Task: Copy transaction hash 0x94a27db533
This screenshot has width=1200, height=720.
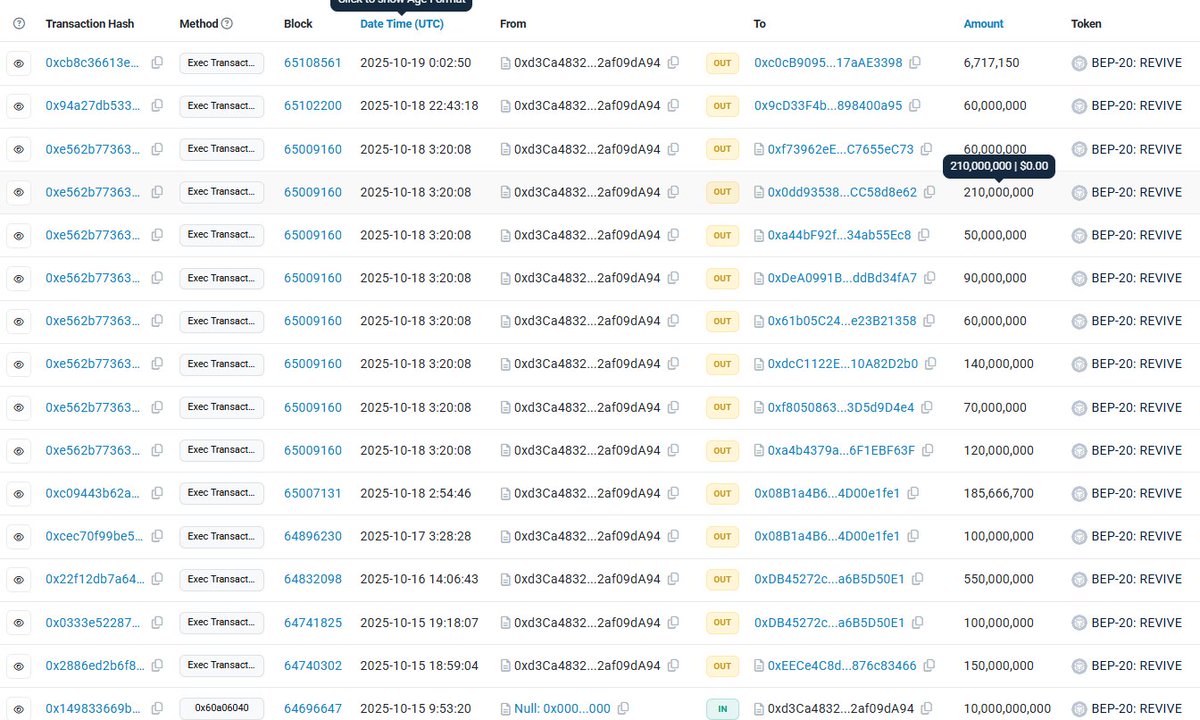Action: pyautogui.click(x=157, y=106)
